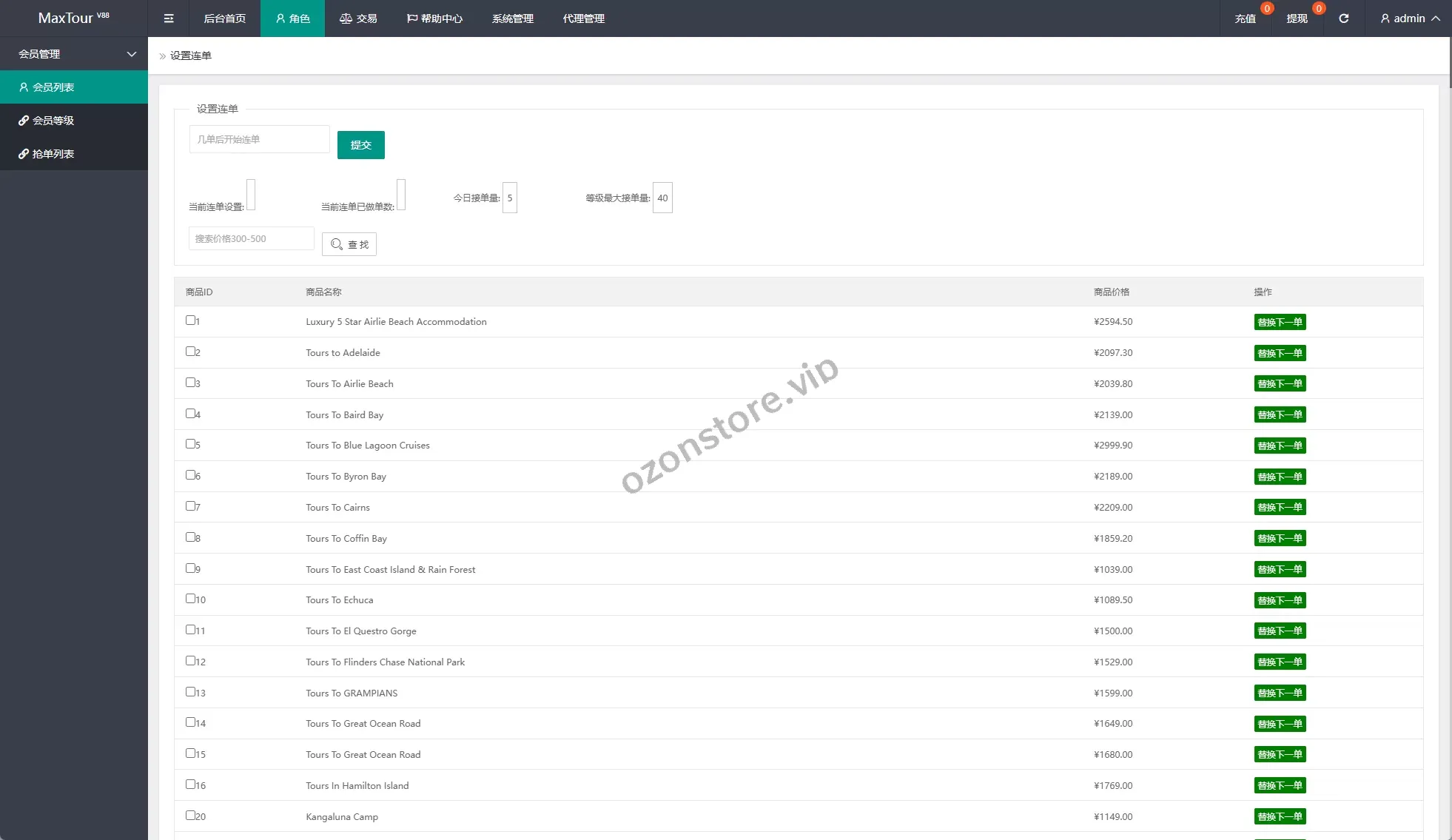
Task: Select 会员列表 in the sidebar
Action: (x=53, y=87)
